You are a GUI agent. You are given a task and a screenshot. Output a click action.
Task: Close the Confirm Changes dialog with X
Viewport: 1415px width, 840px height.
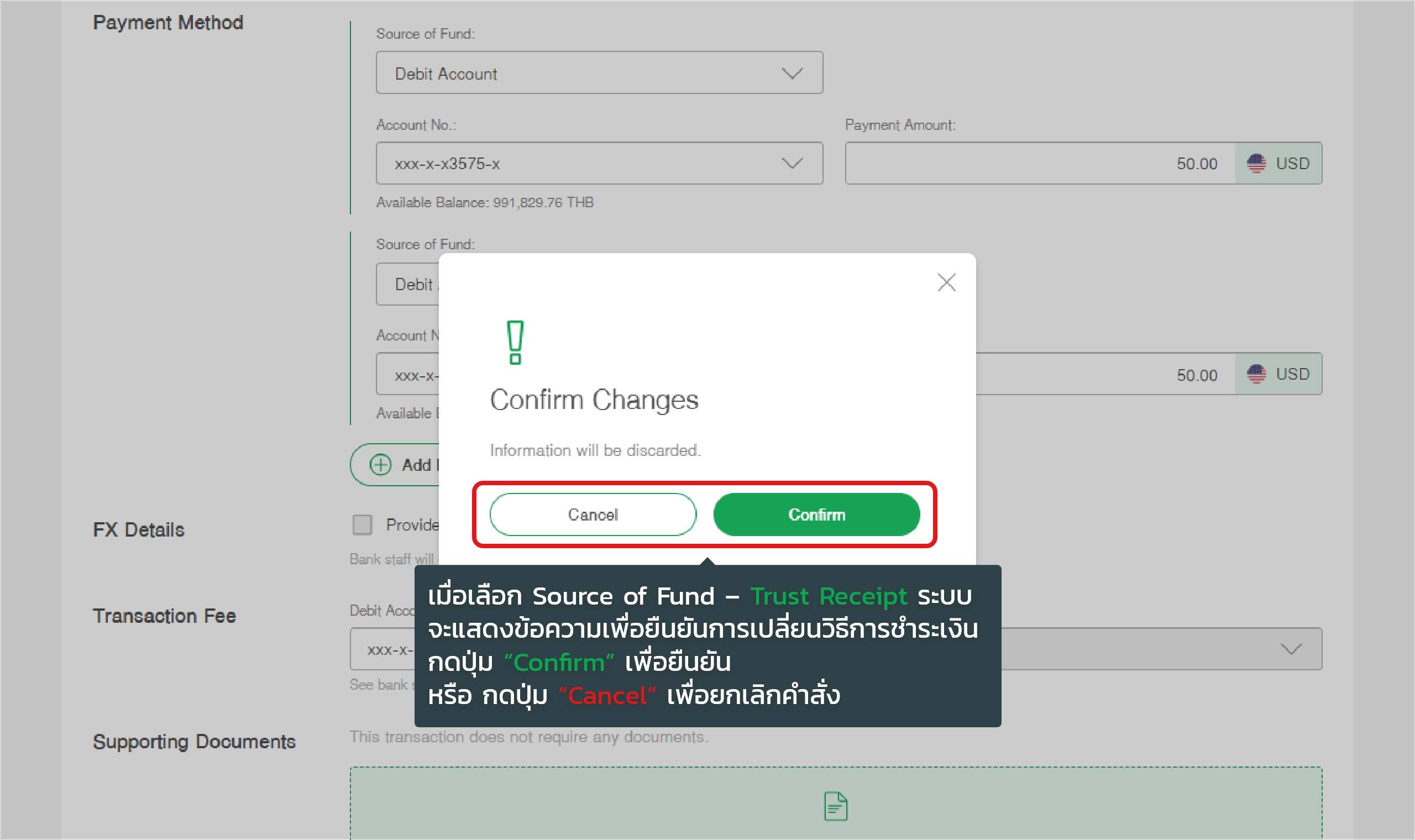coord(946,282)
